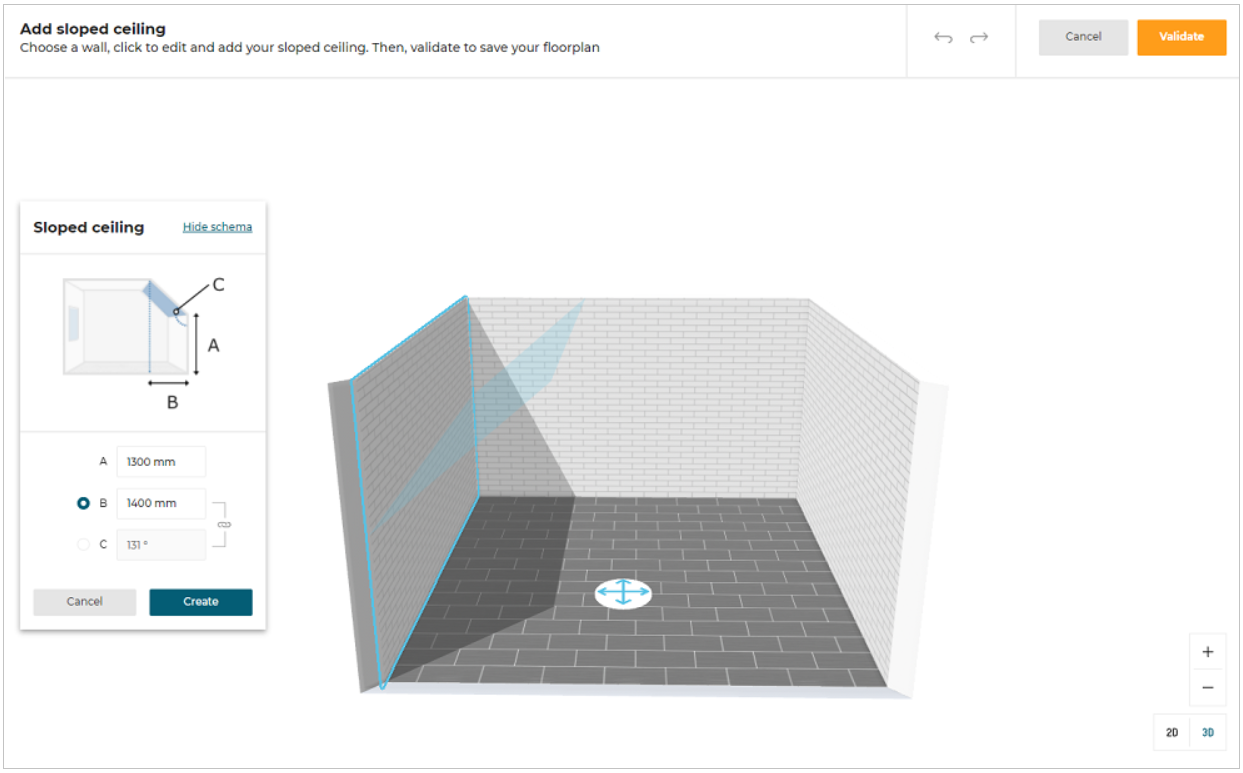Select the C angle radio button
This screenshot has height=773, width=1243.
pos(84,545)
